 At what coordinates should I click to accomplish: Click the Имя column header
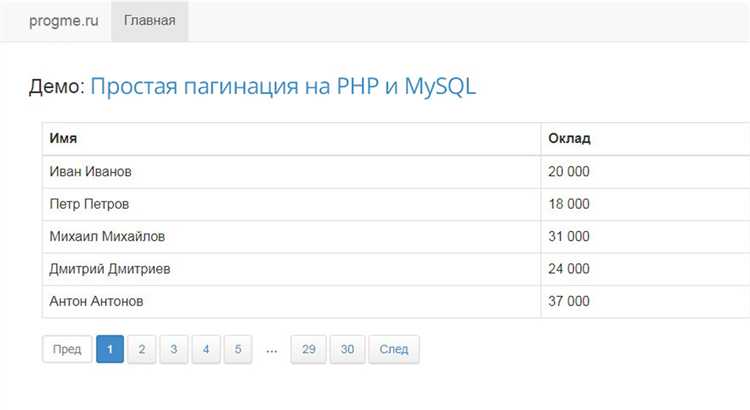pyautogui.click(x=291, y=139)
